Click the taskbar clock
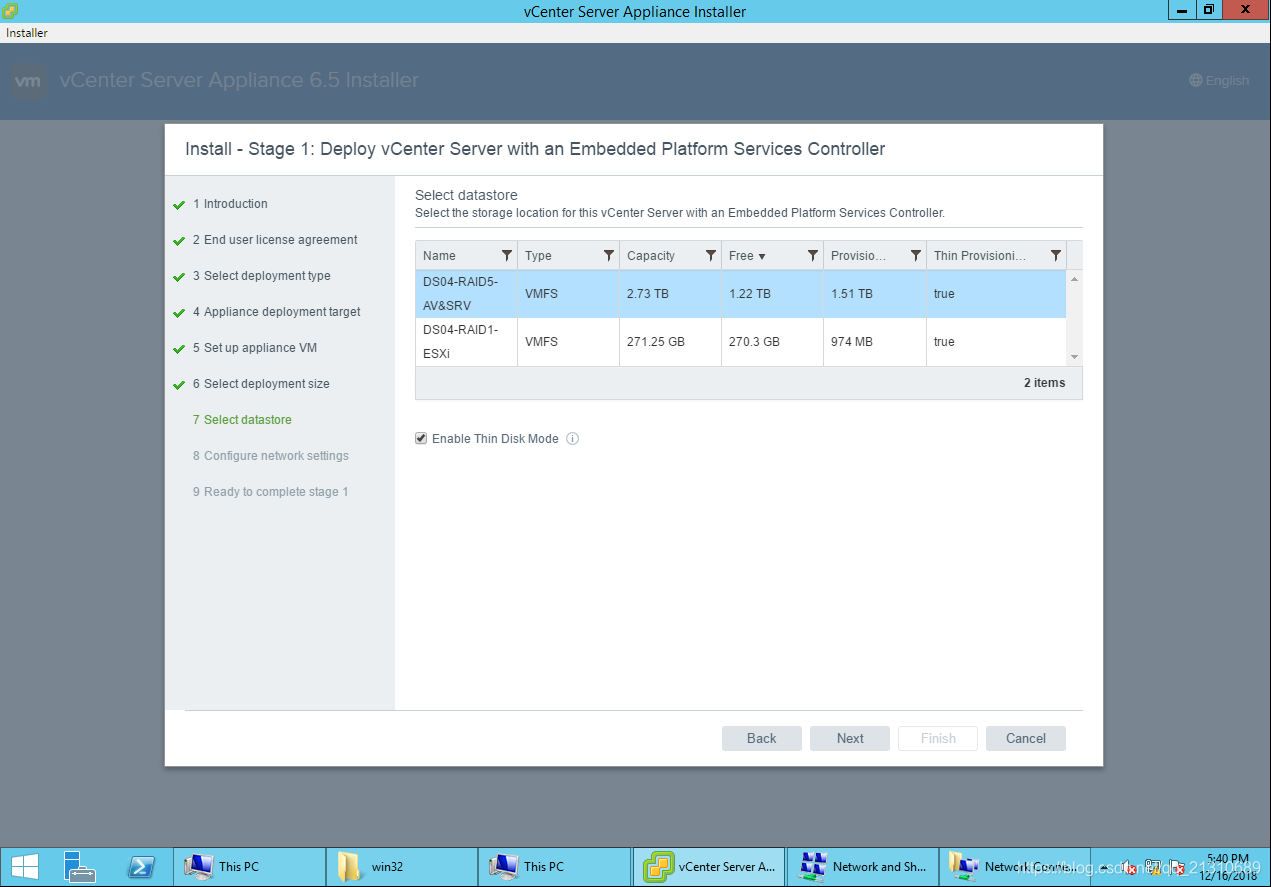This screenshot has height=887, width=1271. (1227, 866)
